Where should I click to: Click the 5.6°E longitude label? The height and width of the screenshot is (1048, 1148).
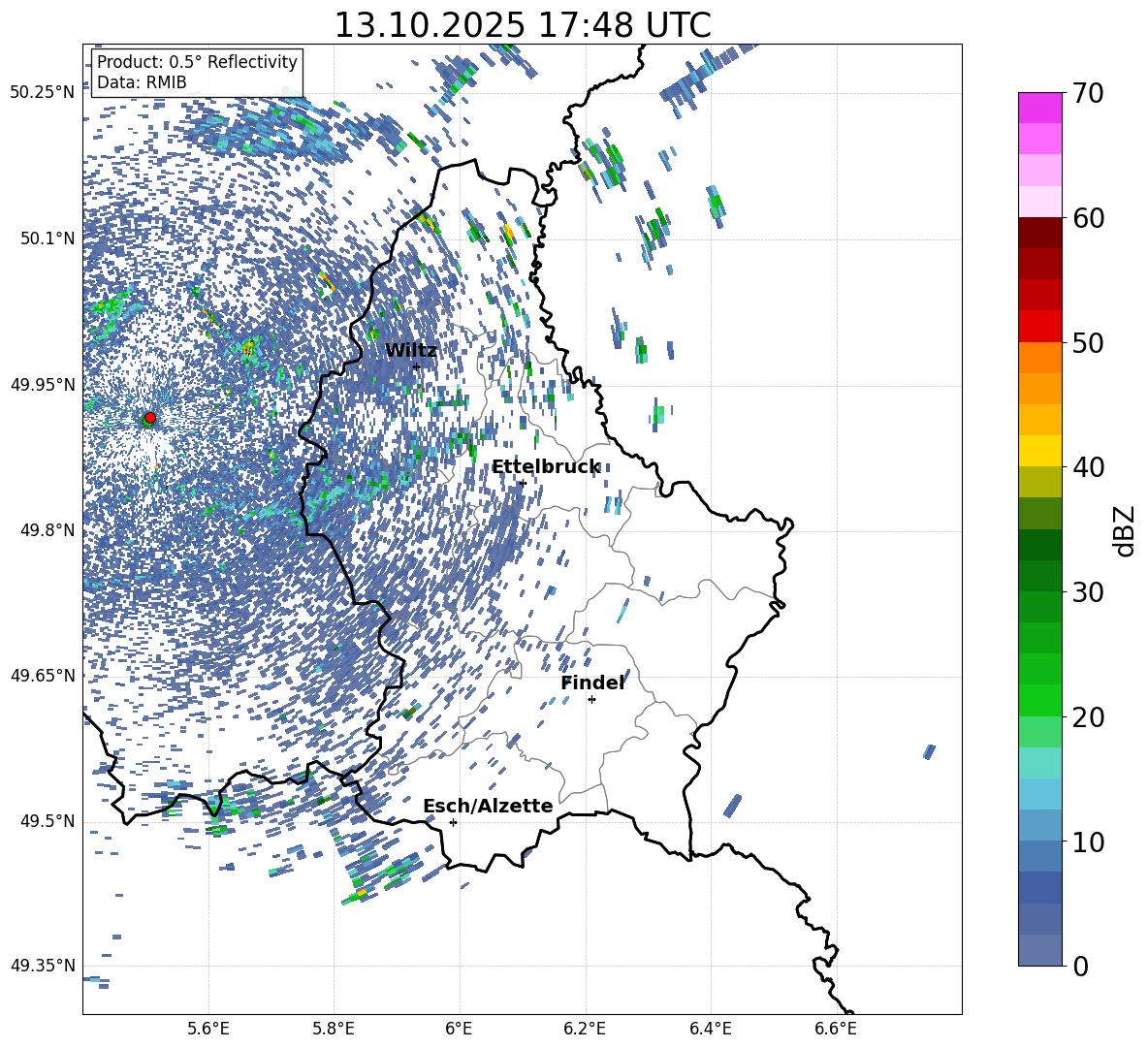click(208, 1029)
